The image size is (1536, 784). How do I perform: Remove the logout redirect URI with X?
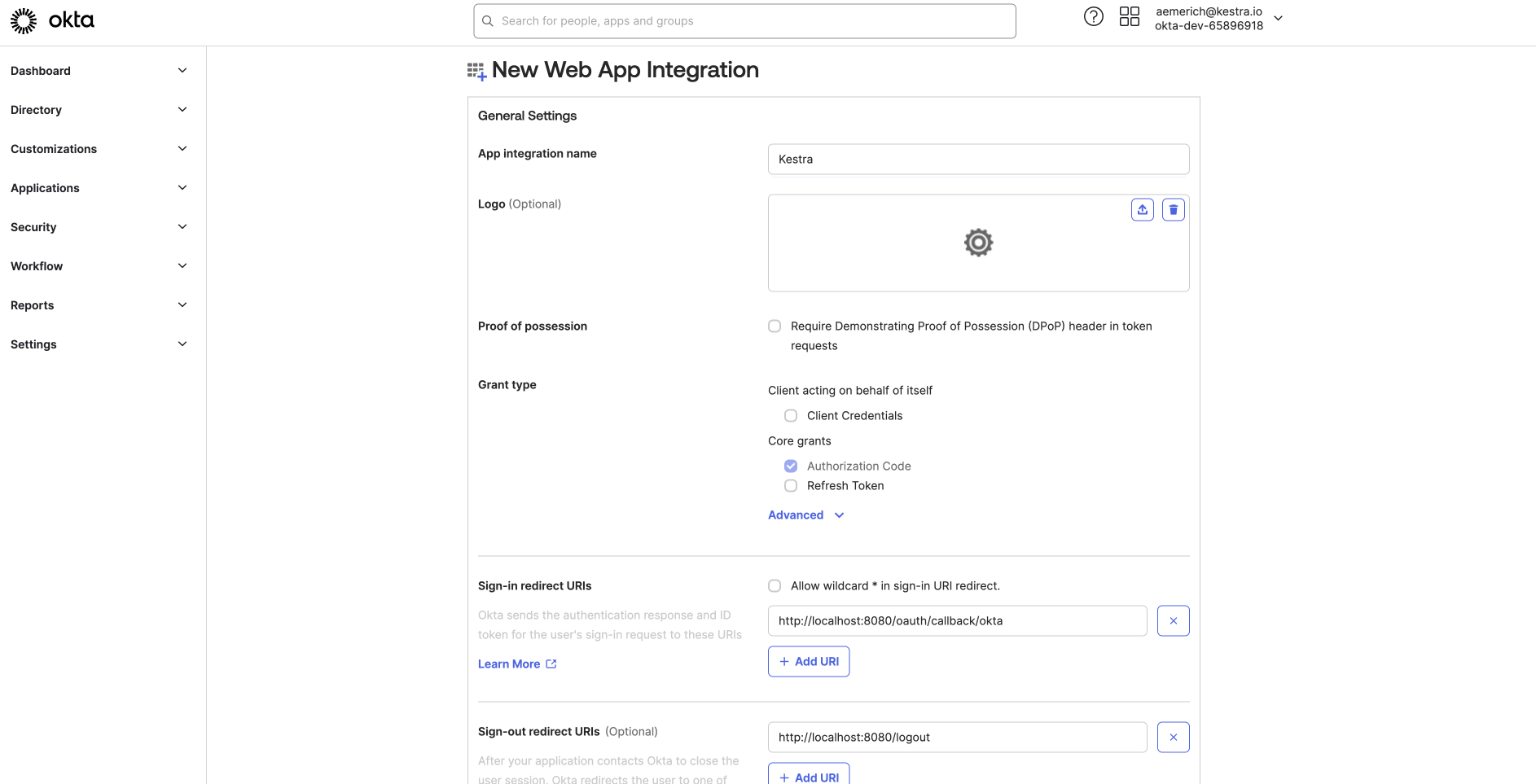[x=1173, y=738]
